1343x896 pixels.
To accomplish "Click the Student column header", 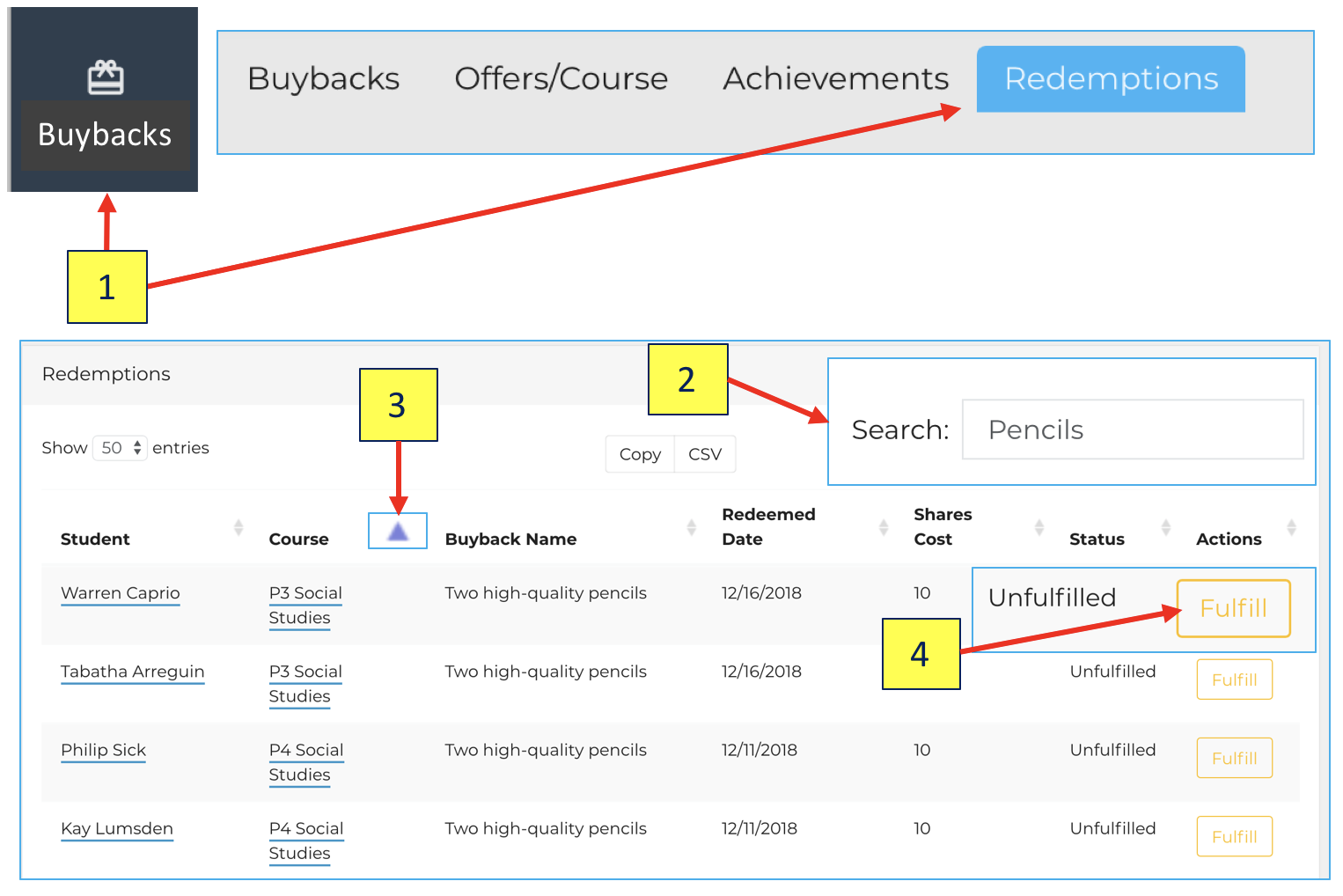I will 95,539.
